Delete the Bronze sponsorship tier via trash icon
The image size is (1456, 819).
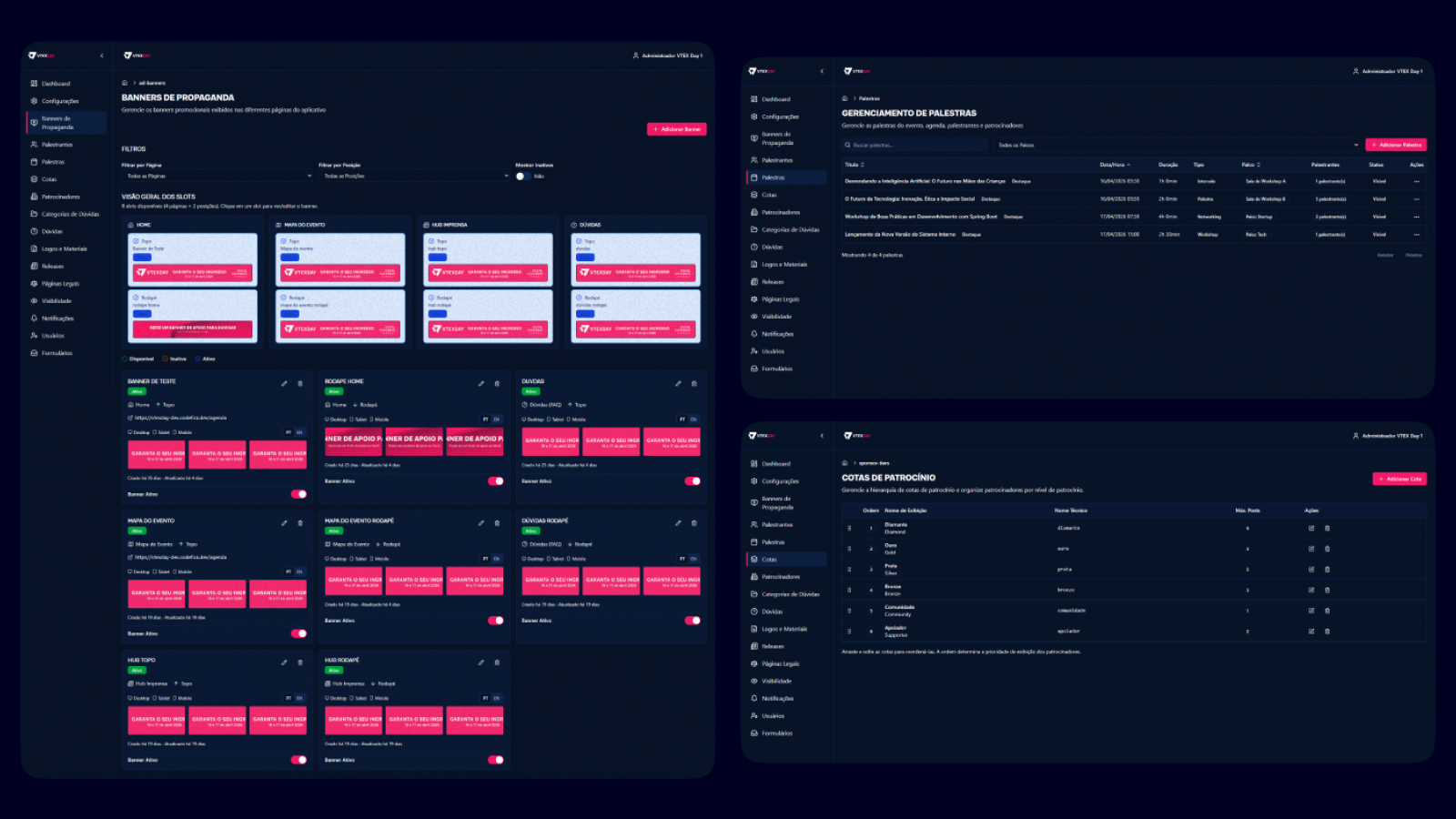(x=1327, y=590)
